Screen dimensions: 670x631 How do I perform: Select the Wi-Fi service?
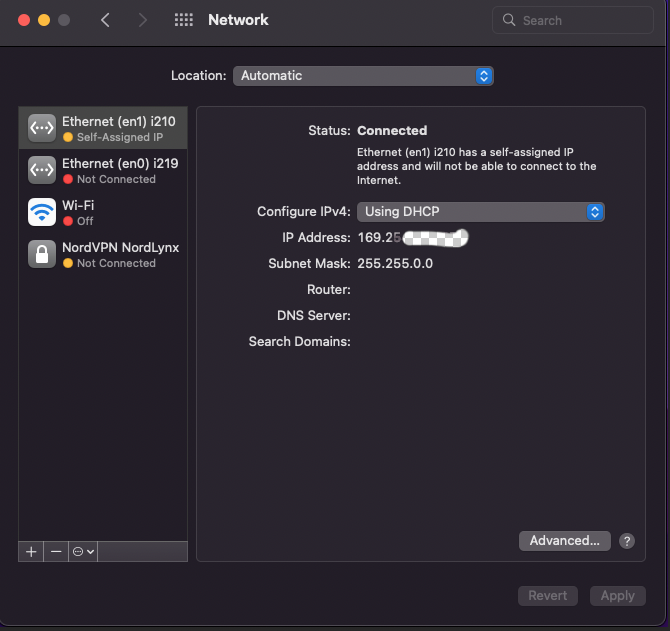[x=103, y=212]
